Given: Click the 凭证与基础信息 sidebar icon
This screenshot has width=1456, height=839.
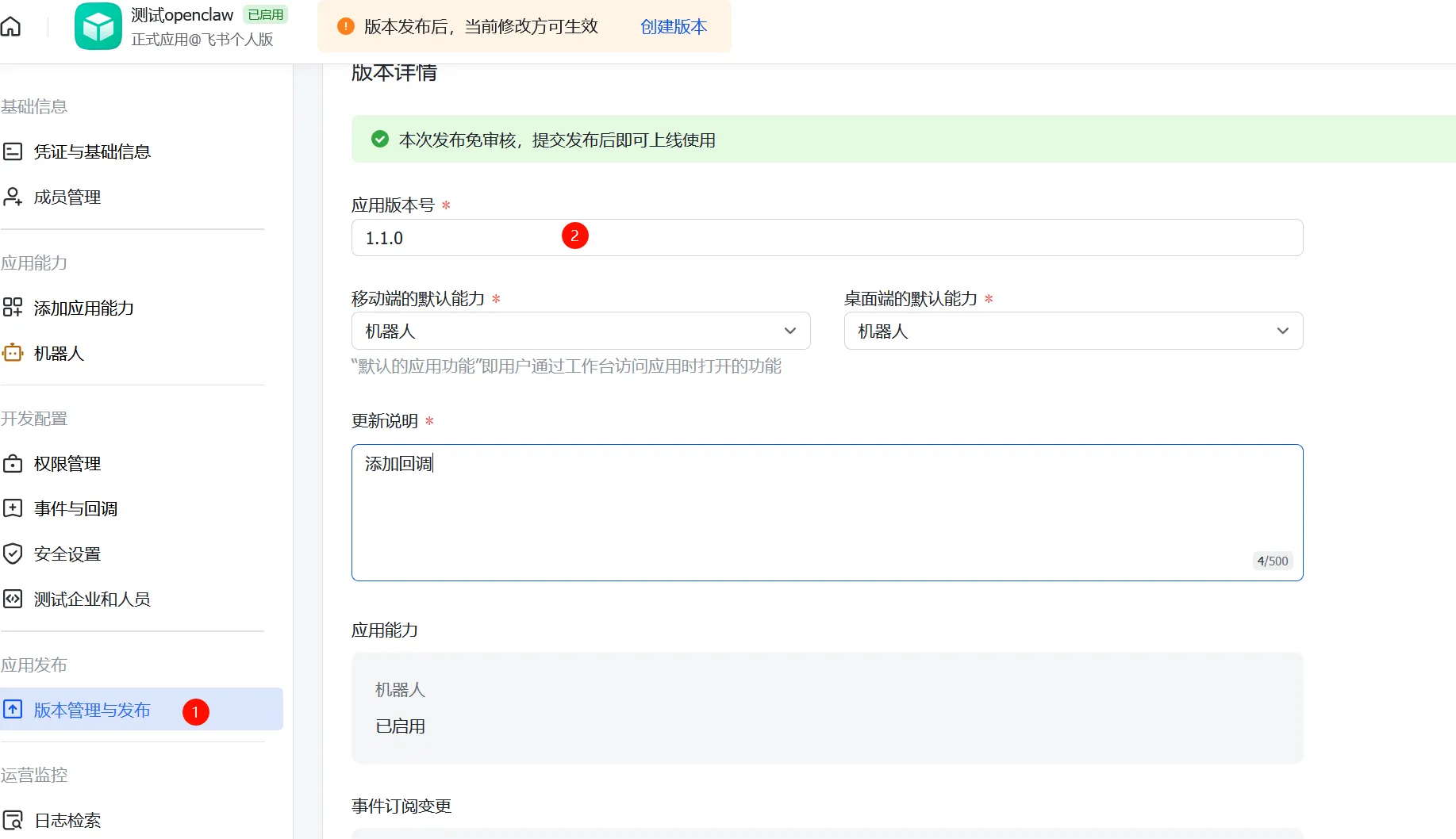Looking at the screenshot, I should pos(13,151).
